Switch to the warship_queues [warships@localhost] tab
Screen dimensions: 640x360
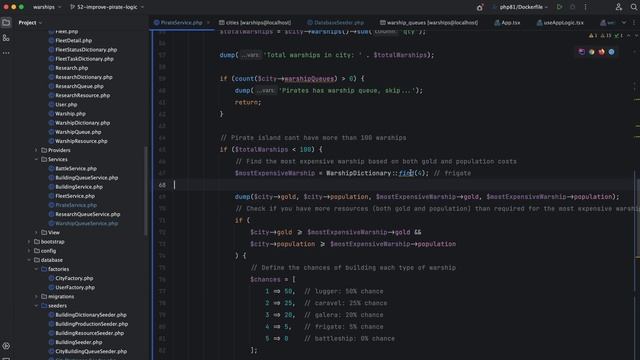coord(429,23)
